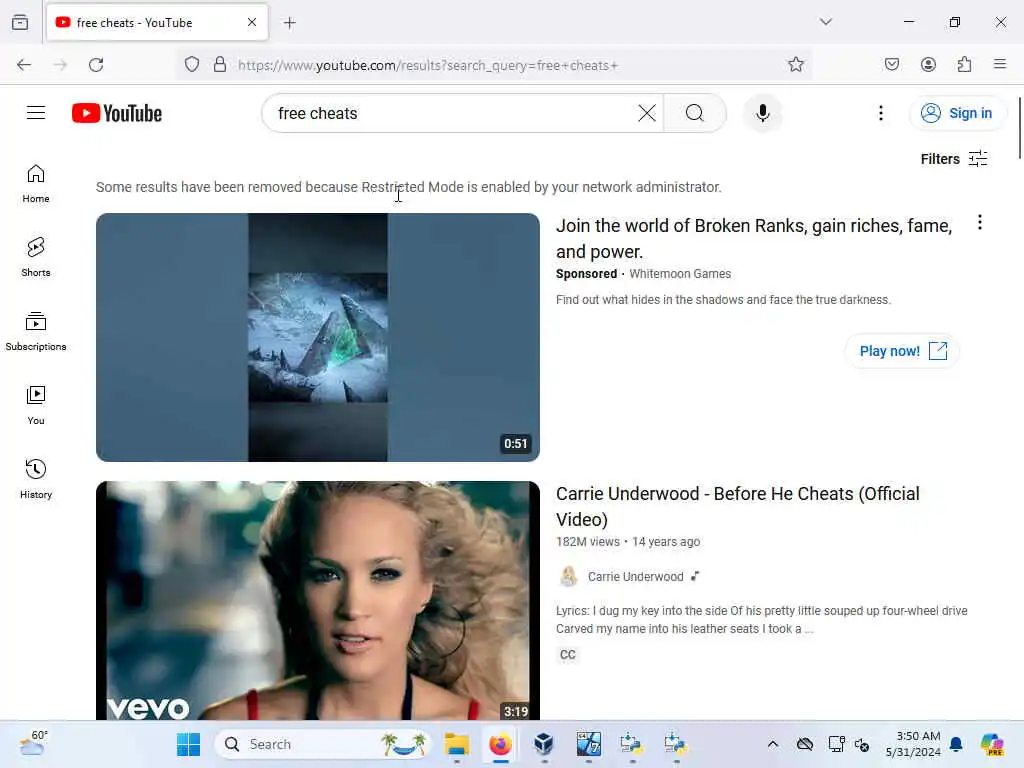Open the tracking protection shield icon
Image resolution: width=1024 pixels, height=768 pixels.
[x=191, y=65]
